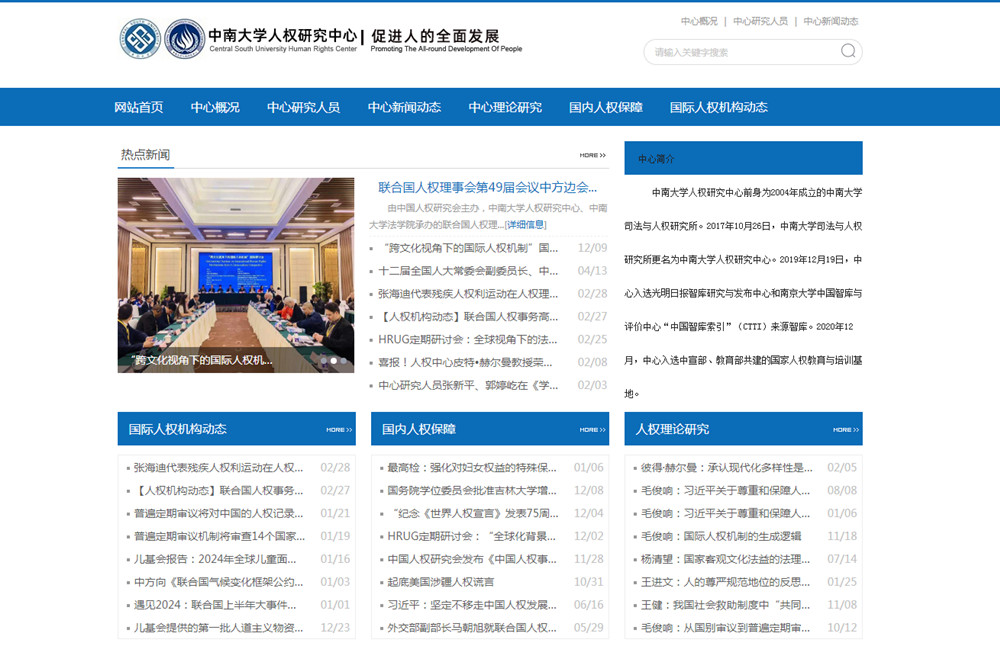This screenshot has width=1000, height=652.
Task: Click top-right 中心研究人员 link
Action: [x=760, y=21]
